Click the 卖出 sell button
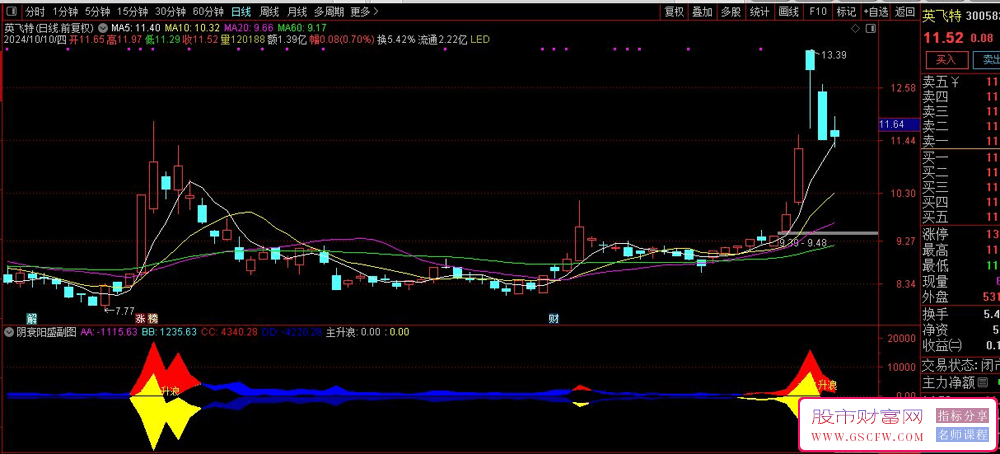The height and width of the screenshot is (454, 1000). pos(987,60)
